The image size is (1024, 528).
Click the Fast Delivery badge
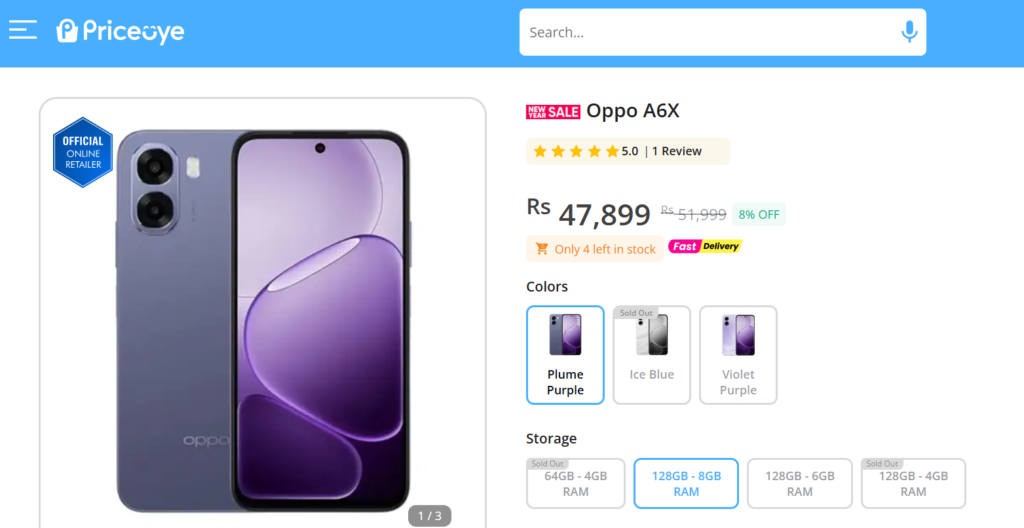pos(705,247)
